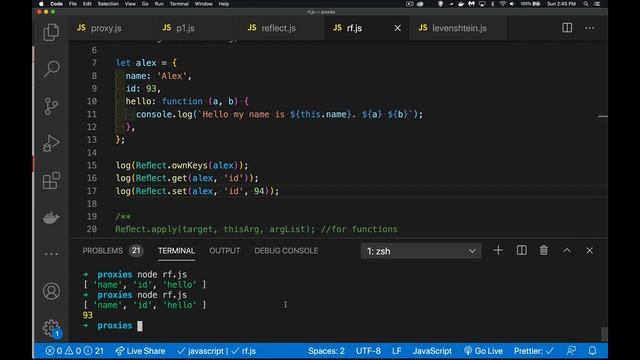Screen dimensions: 640x360
Task: Open Spotlight search in macOS menu bar
Action: 586,4
